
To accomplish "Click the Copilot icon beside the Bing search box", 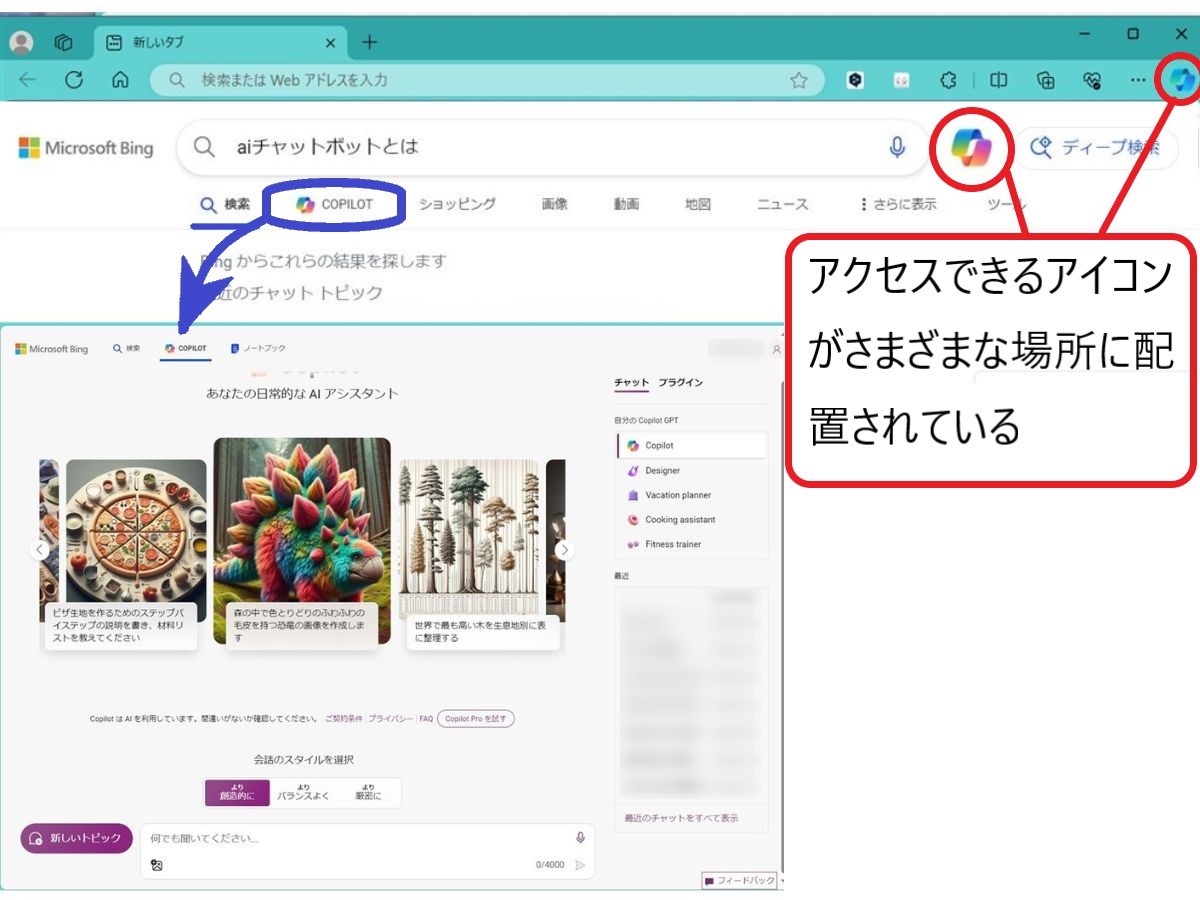I will tap(971, 148).
